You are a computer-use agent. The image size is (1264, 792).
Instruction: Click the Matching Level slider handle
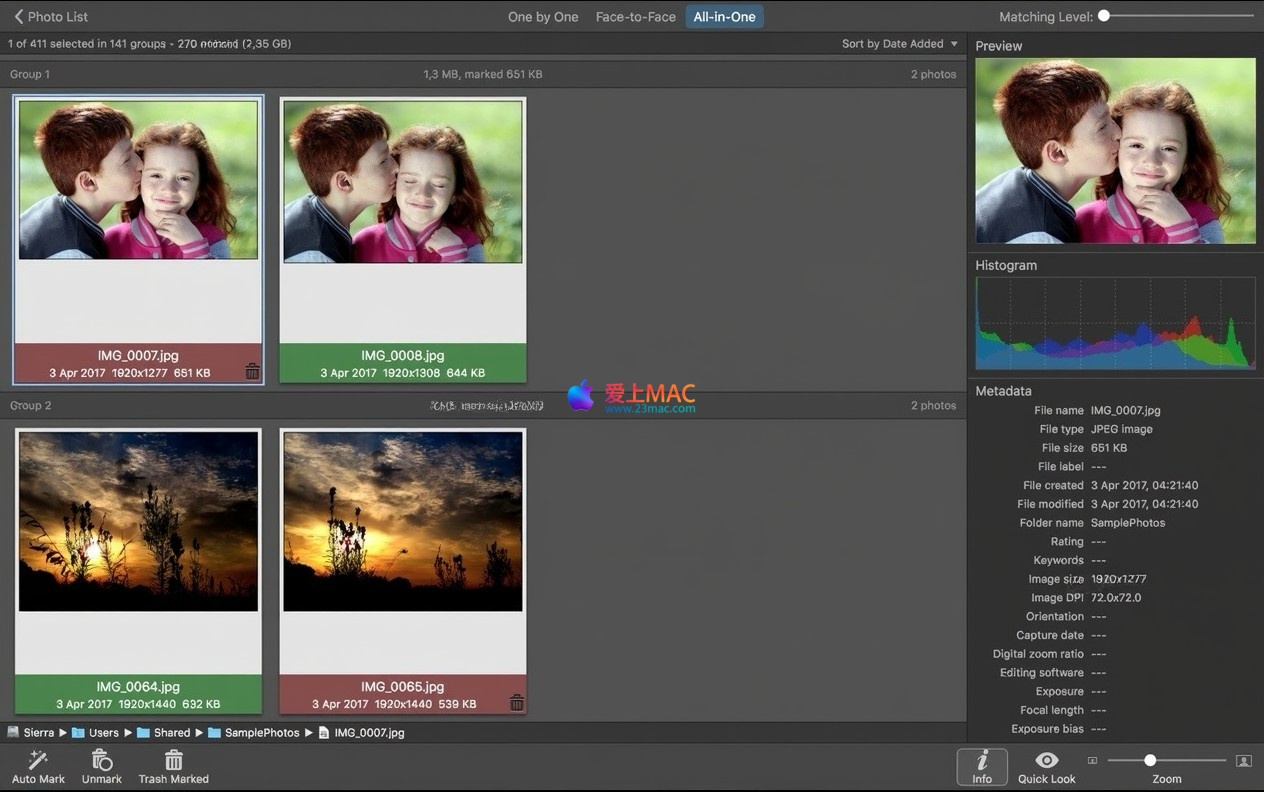(1104, 16)
